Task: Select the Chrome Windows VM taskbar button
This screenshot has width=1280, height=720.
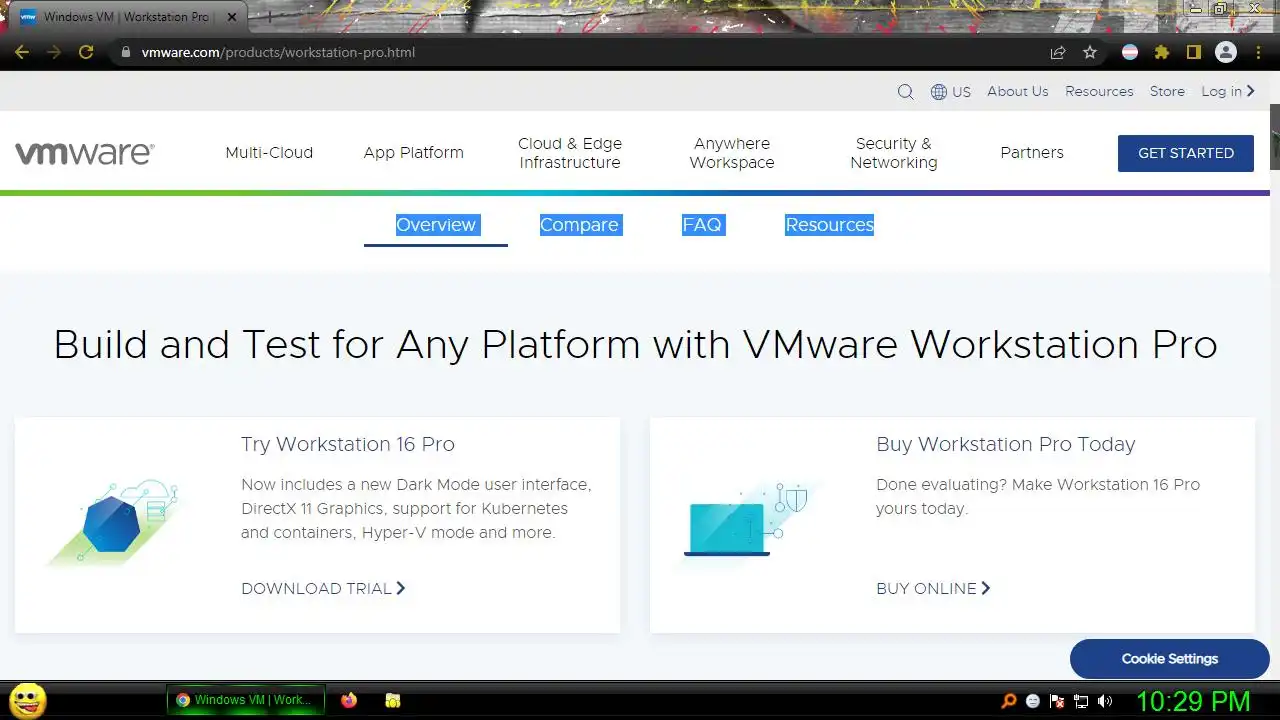Action: [245, 700]
